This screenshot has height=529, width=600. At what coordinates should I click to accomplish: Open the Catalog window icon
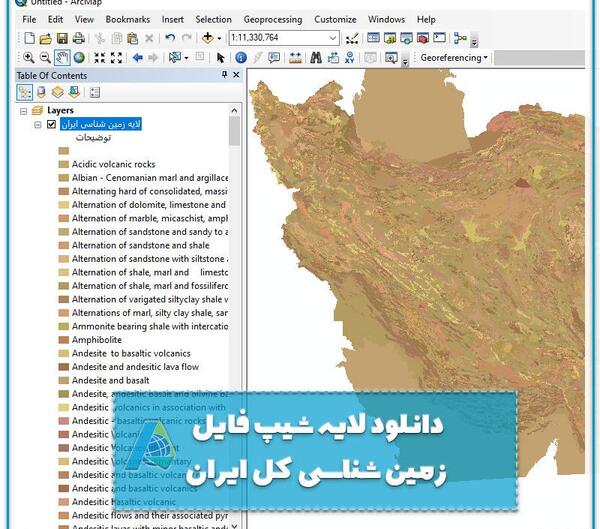pyautogui.click(x=390, y=38)
